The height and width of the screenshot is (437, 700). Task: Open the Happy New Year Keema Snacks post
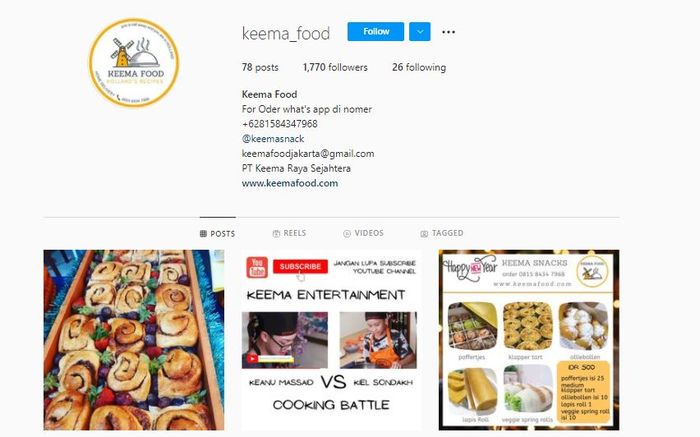coord(529,340)
